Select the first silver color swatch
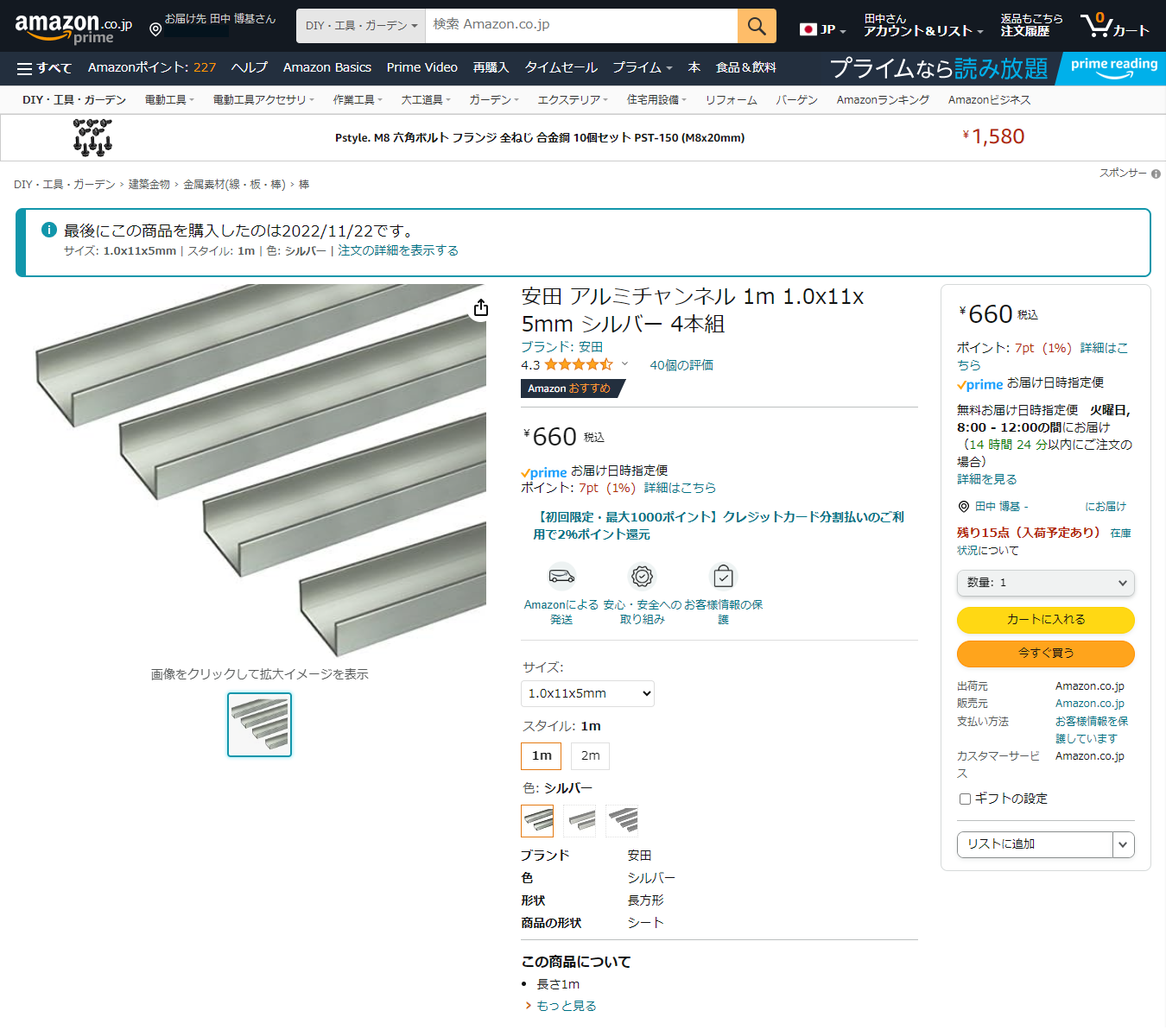Image resolution: width=1166 pixels, height=1036 pixels. coord(537,820)
